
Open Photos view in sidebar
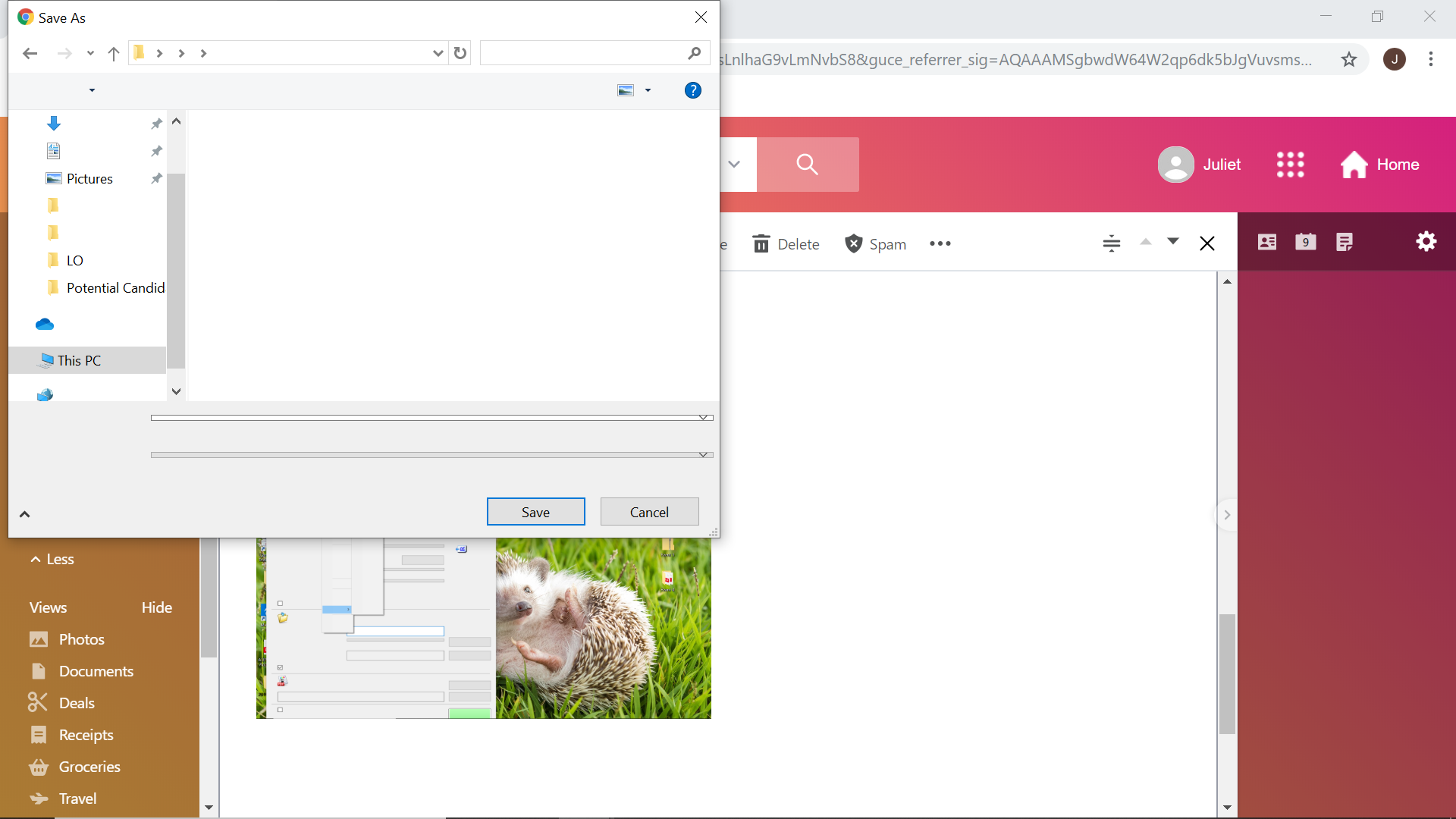click(81, 639)
